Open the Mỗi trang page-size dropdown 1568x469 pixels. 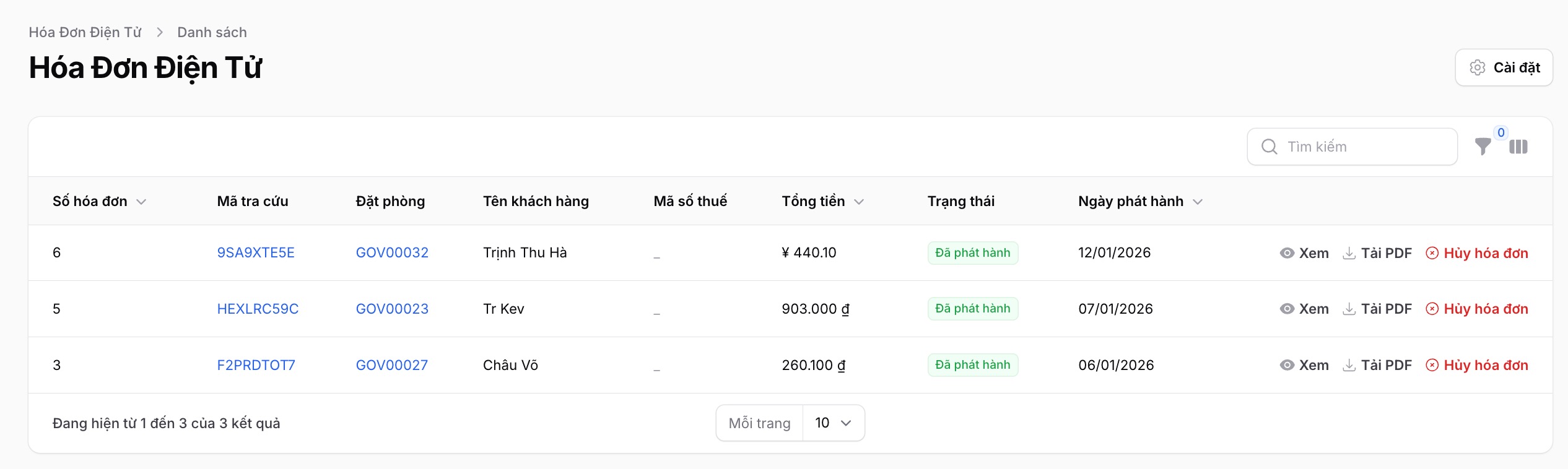click(833, 423)
